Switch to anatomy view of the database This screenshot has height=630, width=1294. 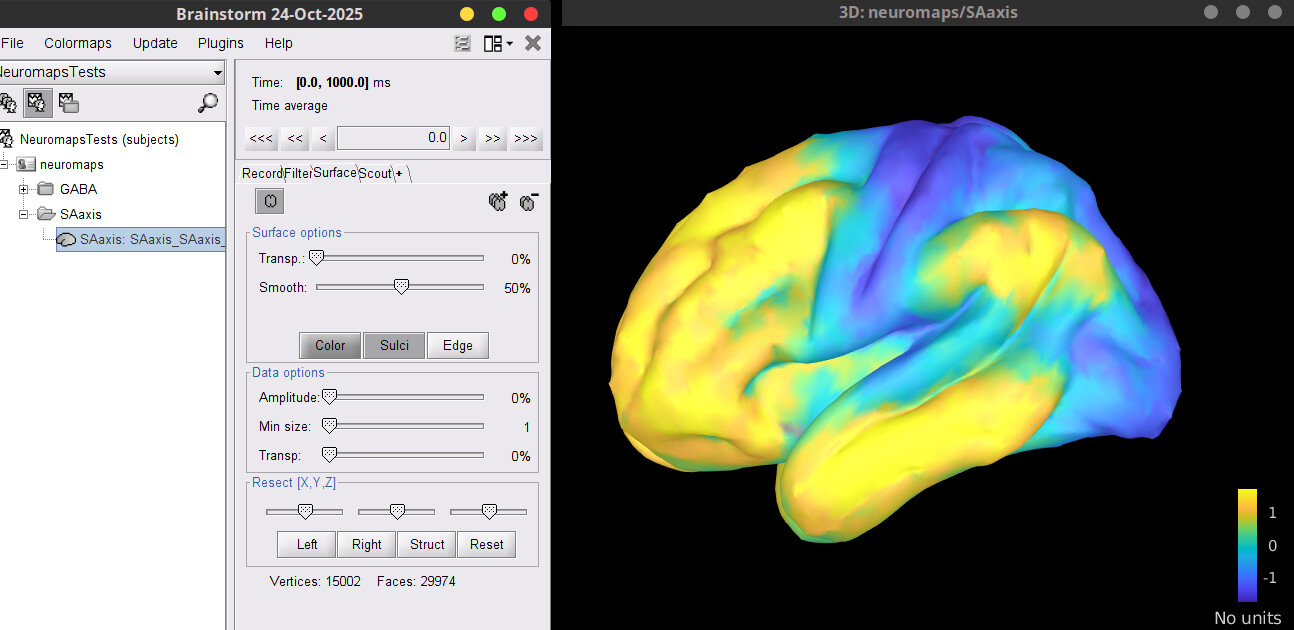click(8, 102)
